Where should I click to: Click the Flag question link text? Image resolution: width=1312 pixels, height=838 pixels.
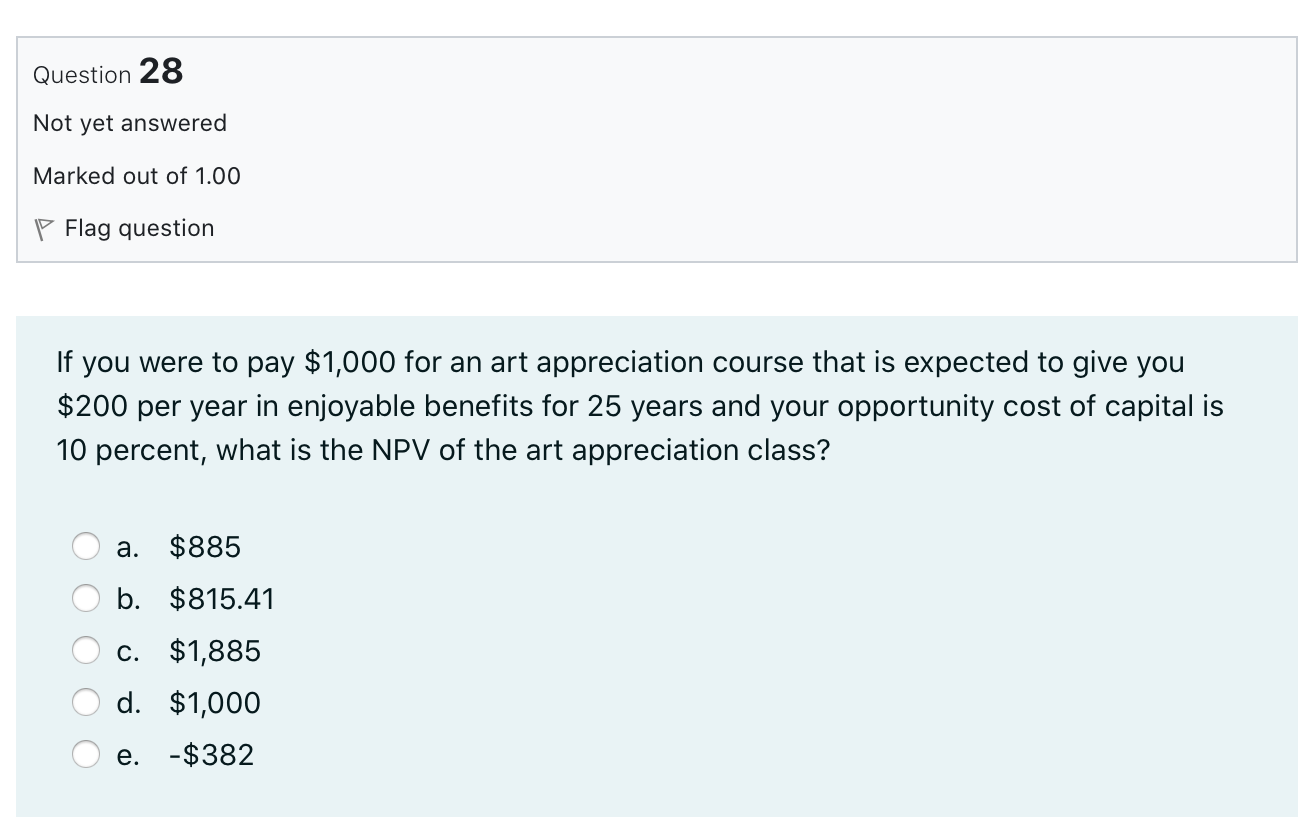coord(139,228)
